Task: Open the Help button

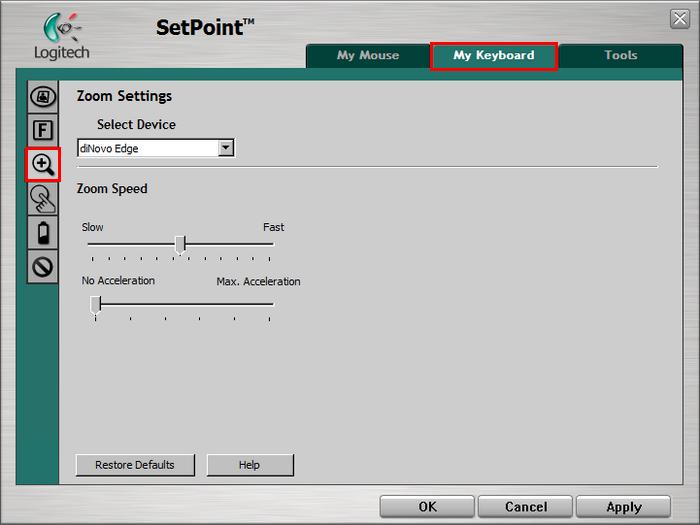Action: 250,465
